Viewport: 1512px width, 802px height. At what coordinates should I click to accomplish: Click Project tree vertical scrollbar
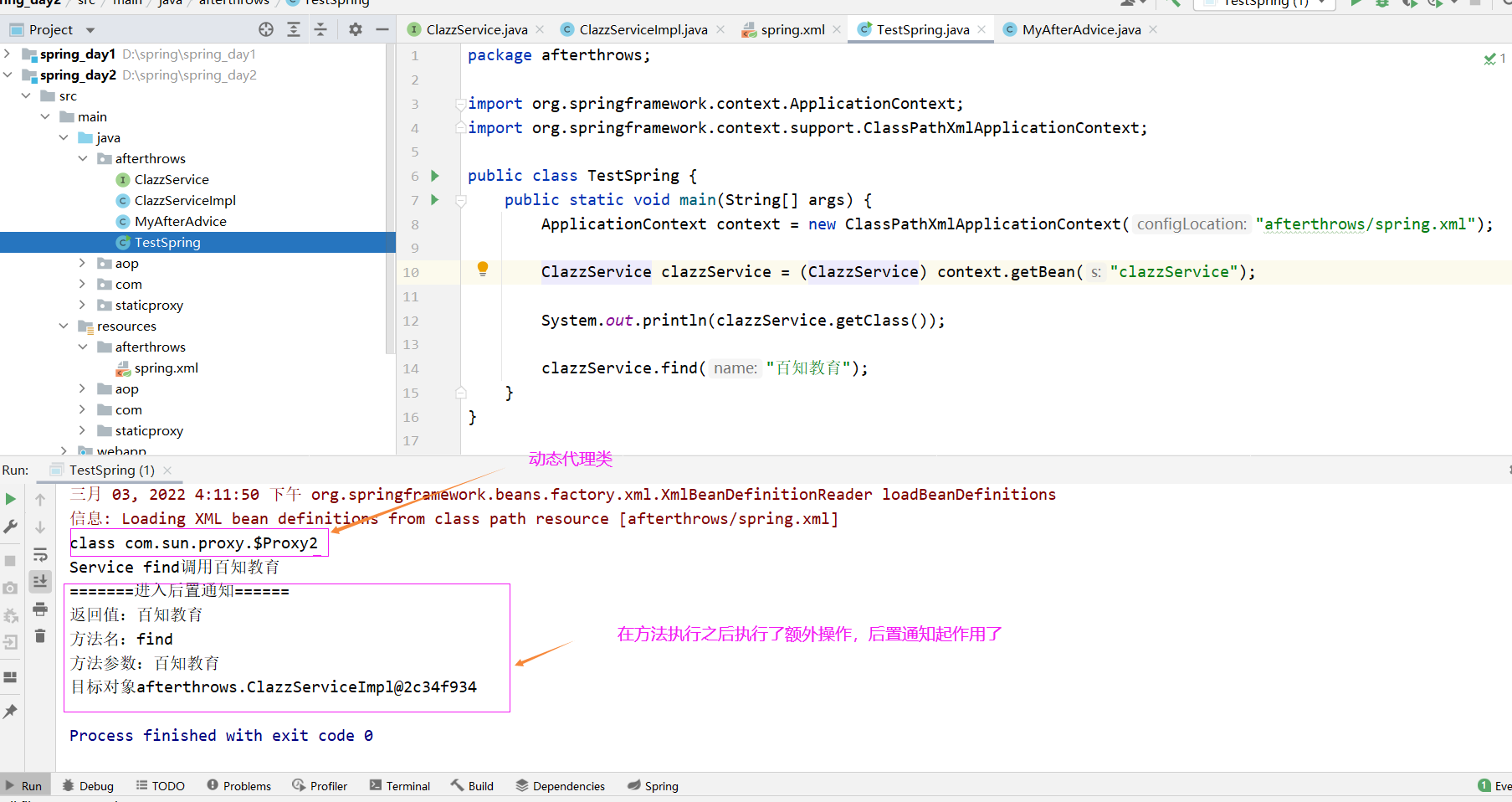390,198
